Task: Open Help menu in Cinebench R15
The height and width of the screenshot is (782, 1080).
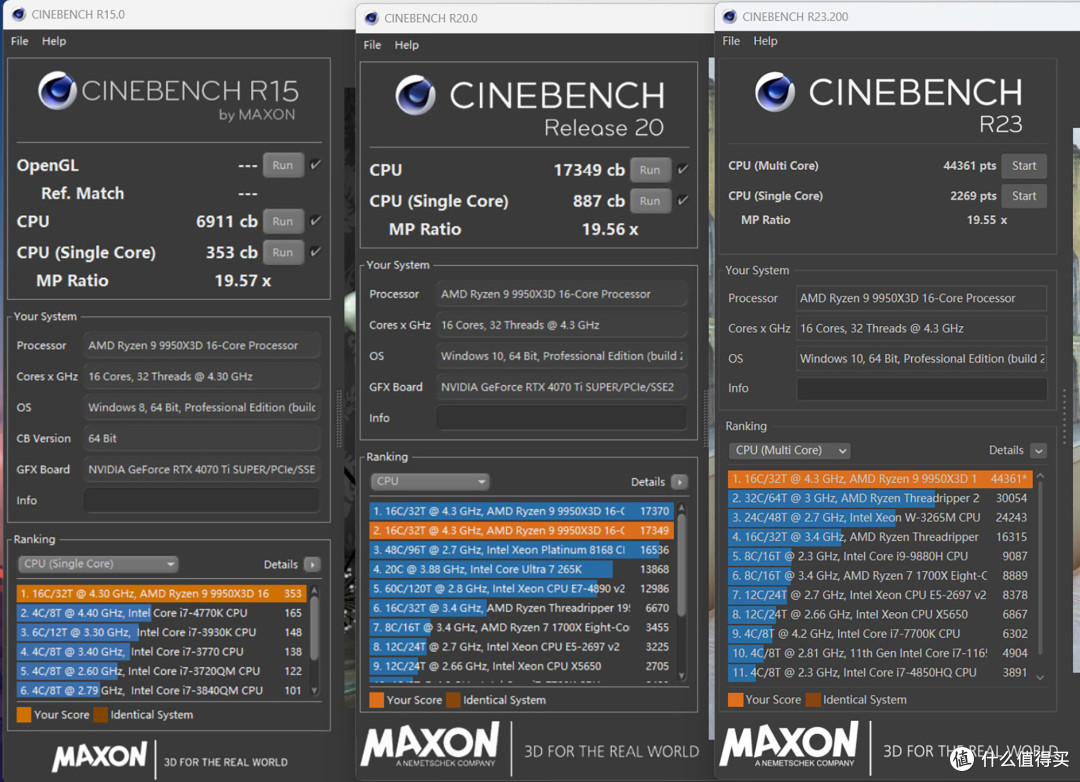Action: (54, 41)
